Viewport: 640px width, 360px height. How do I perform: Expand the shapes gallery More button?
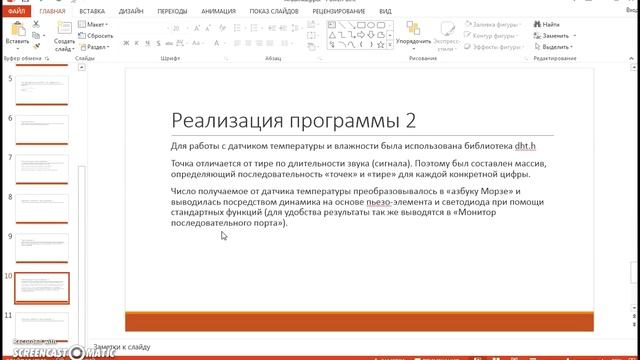tap(390, 45)
